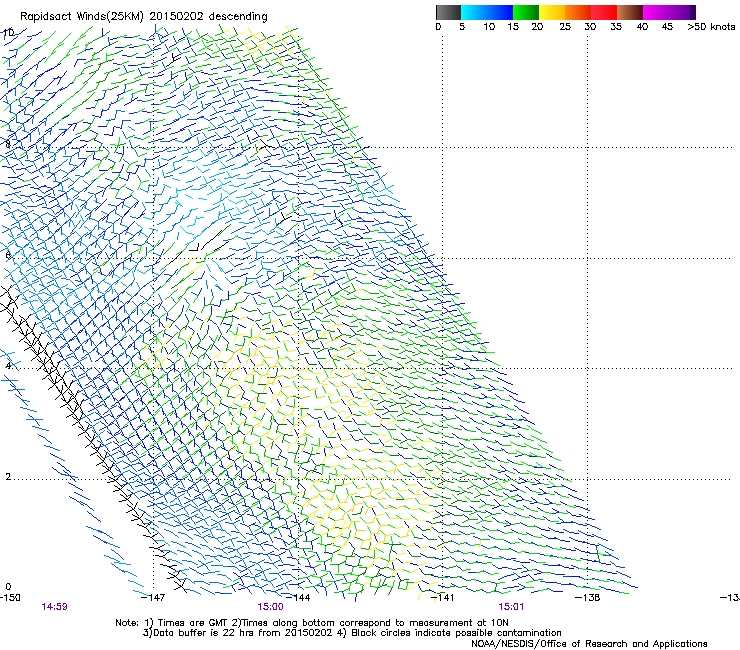
Task: Click the purple time label '15:01'
Action: [511, 607]
